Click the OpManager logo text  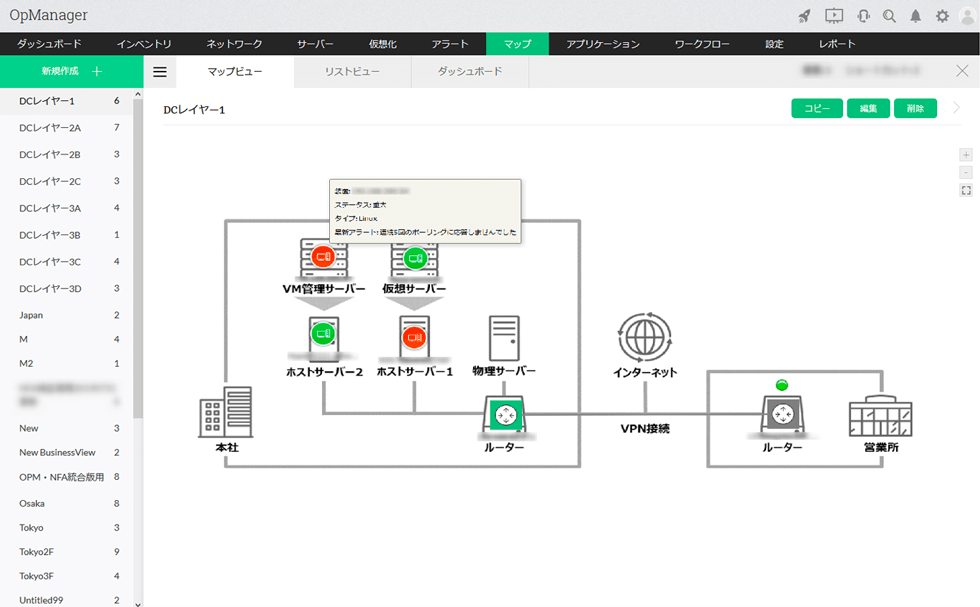pos(49,15)
